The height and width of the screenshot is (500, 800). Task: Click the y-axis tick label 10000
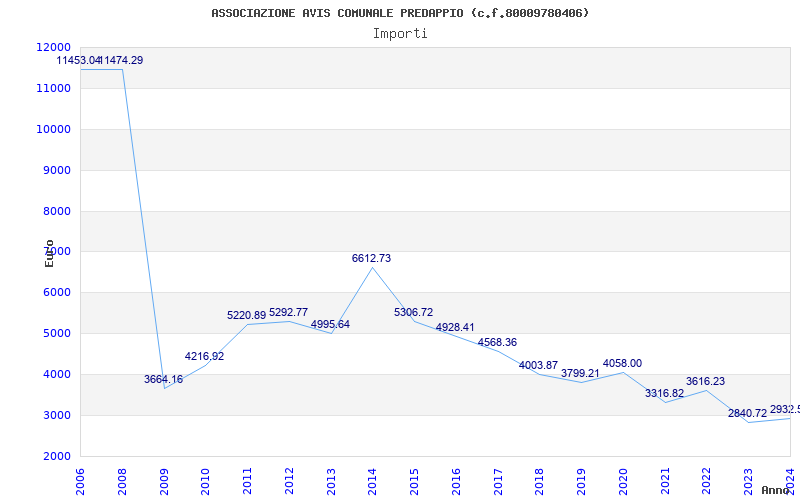[x=54, y=129]
